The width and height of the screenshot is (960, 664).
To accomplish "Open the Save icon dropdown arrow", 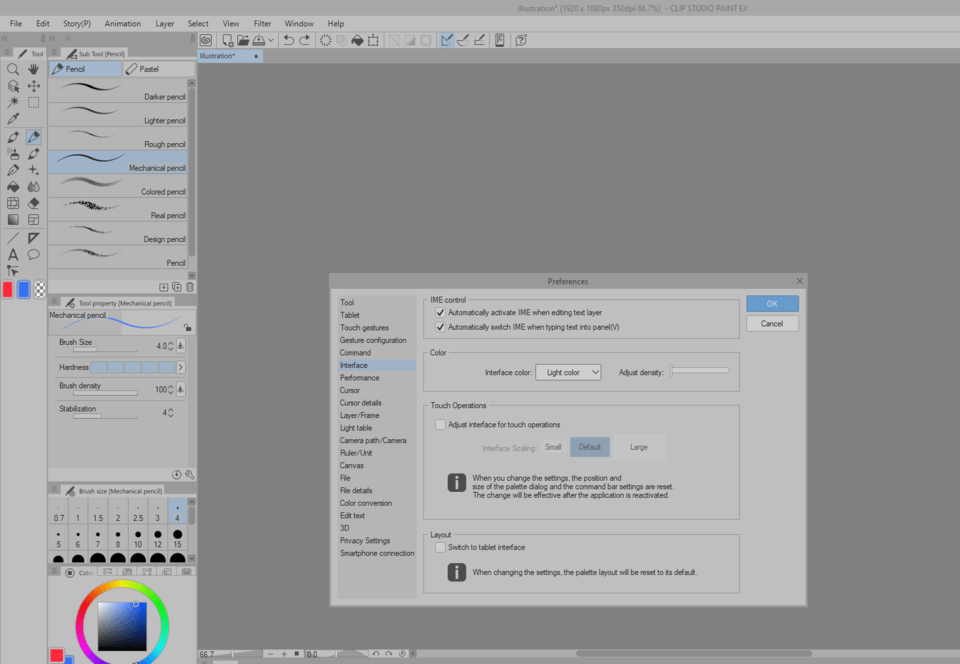I will coord(271,40).
